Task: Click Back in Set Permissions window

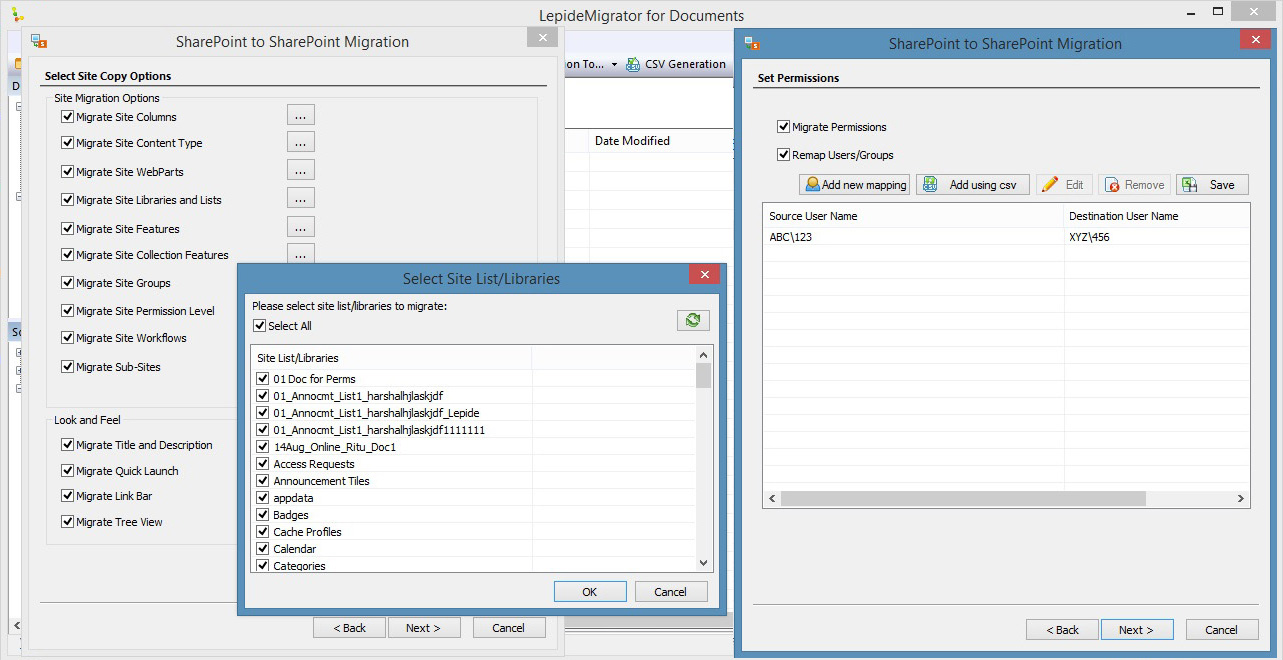Action: click(x=1063, y=630)
